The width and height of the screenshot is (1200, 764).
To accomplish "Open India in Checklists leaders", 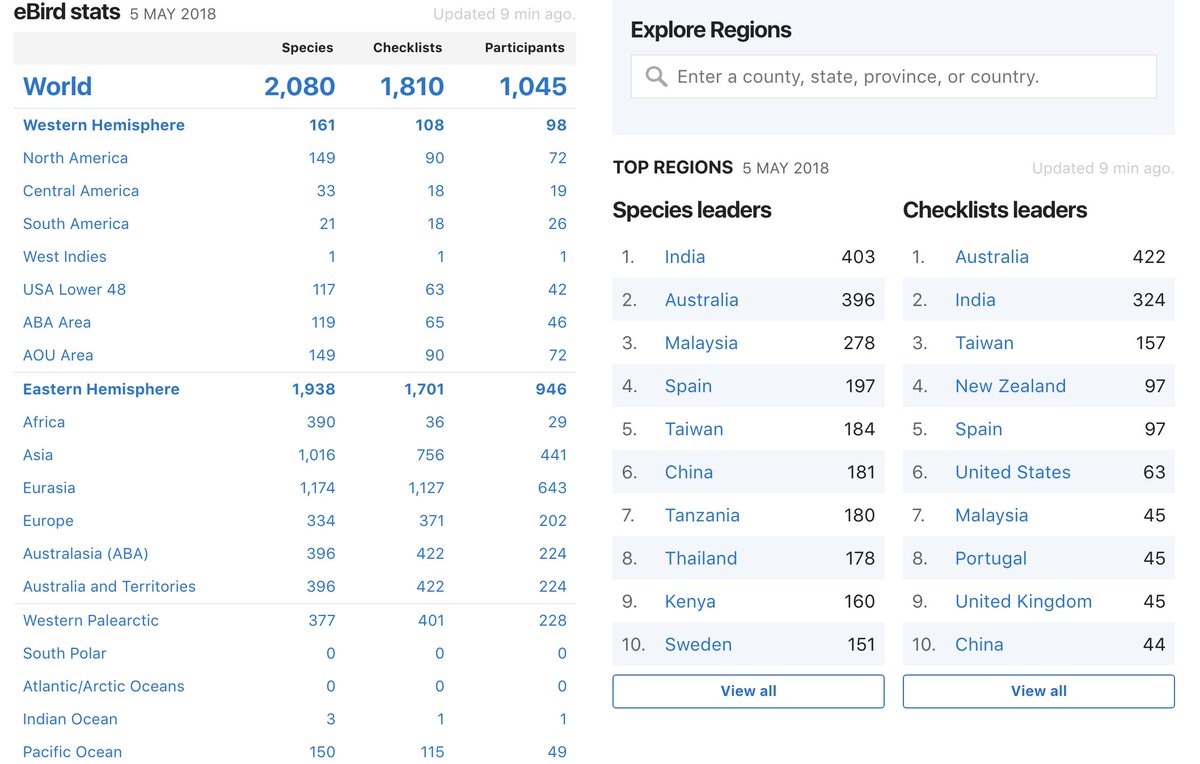I will pyautogui.click(x=975, y=300).
